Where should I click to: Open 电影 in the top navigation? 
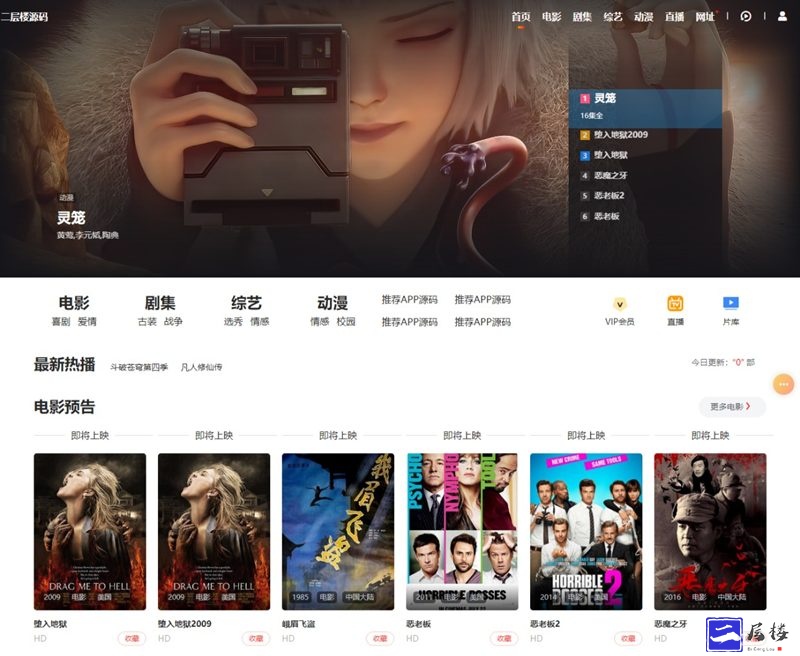click(552, 17)
